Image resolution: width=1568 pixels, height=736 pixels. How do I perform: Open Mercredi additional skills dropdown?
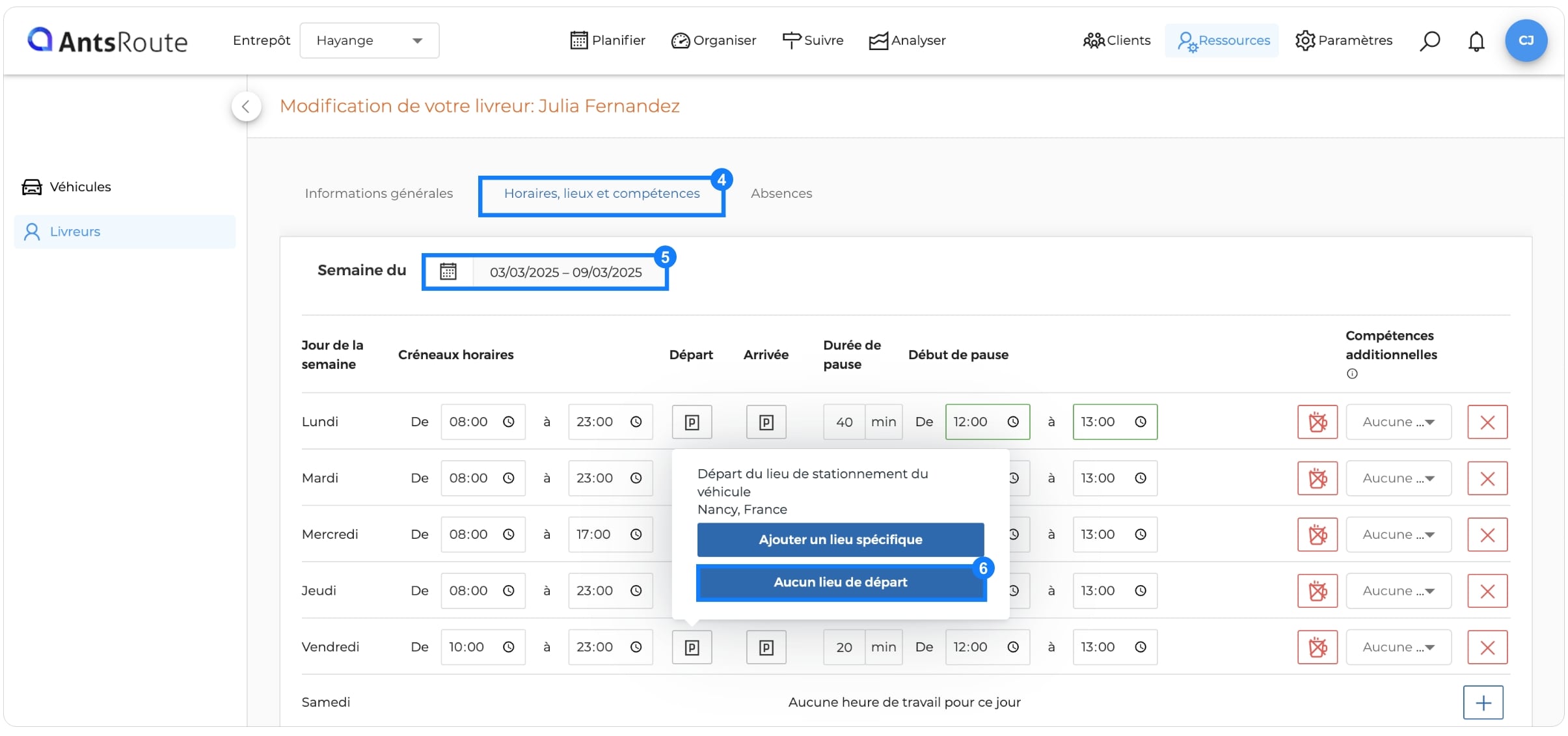click(1398, 535)
